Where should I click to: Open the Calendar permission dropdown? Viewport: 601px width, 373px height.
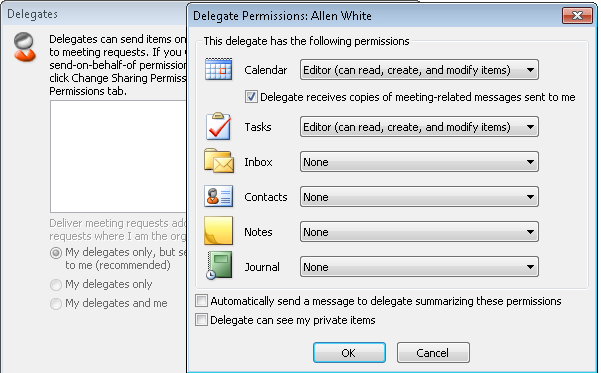click(x=419, y=70)
